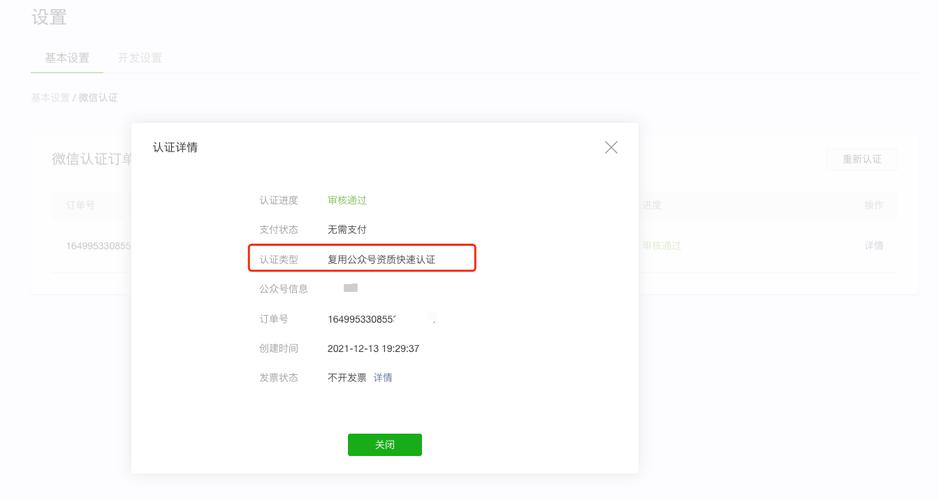This screenshot has height=500, width=939.
Task: Click the 认证详情 dialog title
Action: tap(175, 147)
